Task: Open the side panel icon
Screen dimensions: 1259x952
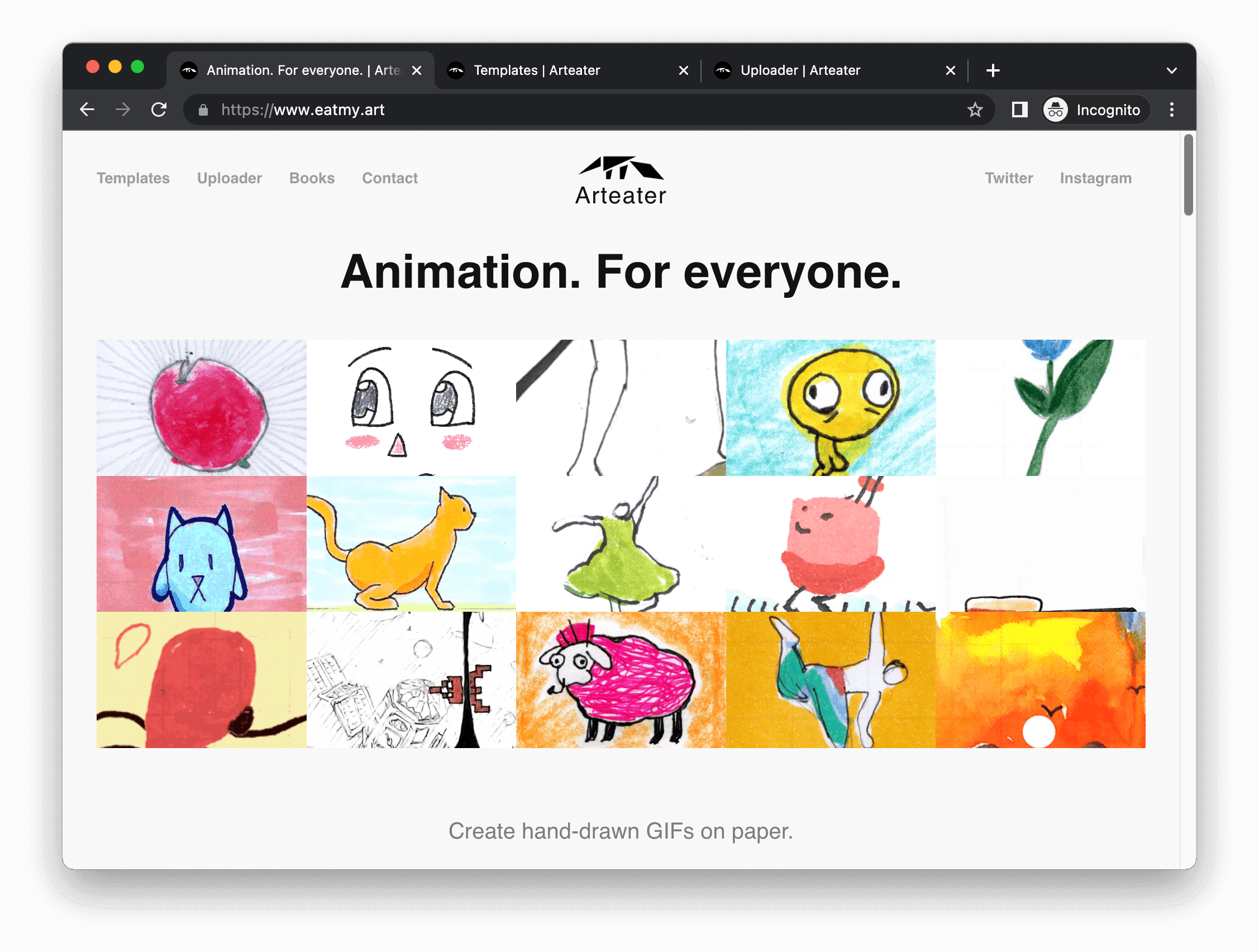Action: point(1019,110)
